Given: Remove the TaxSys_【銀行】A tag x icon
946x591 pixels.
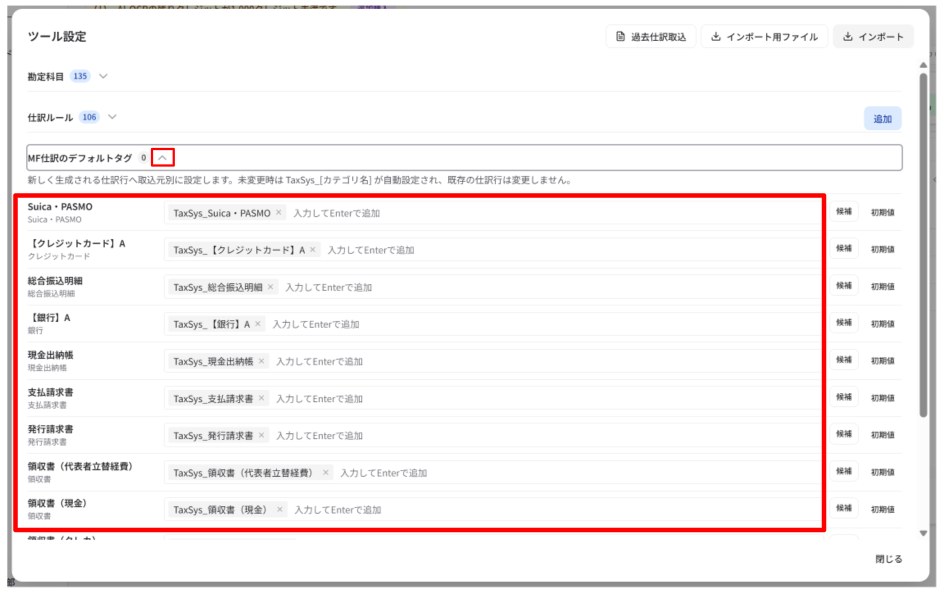Looking at the screenshot, I should pyautogui.click(x=258, y=324).
